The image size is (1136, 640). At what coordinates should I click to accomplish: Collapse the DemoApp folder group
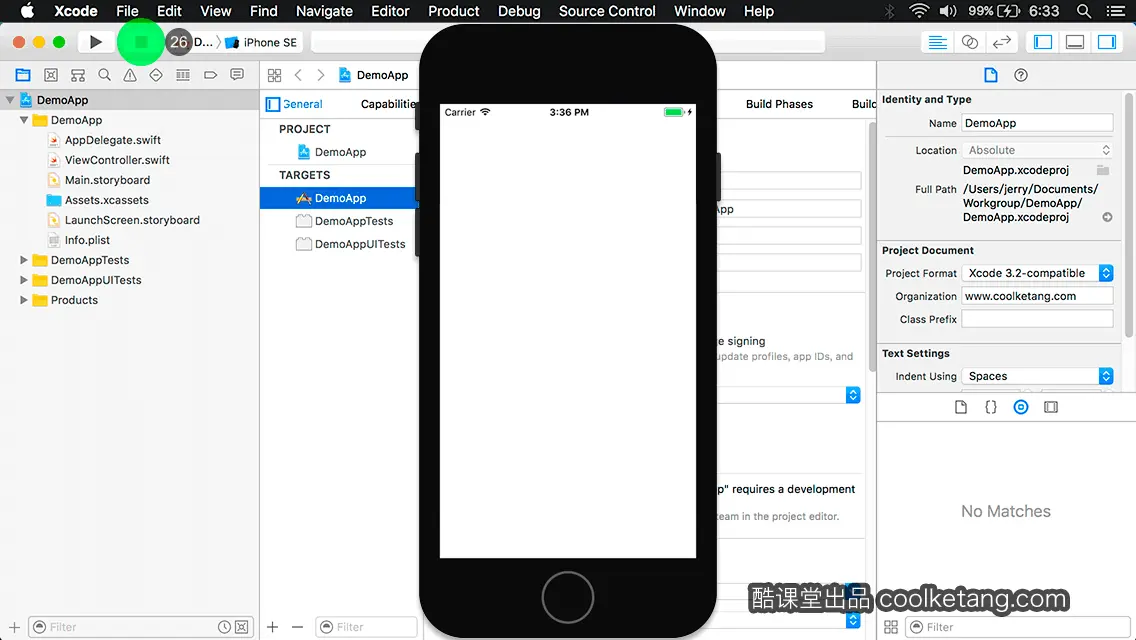pyautogui.click(x=24, y=120)
